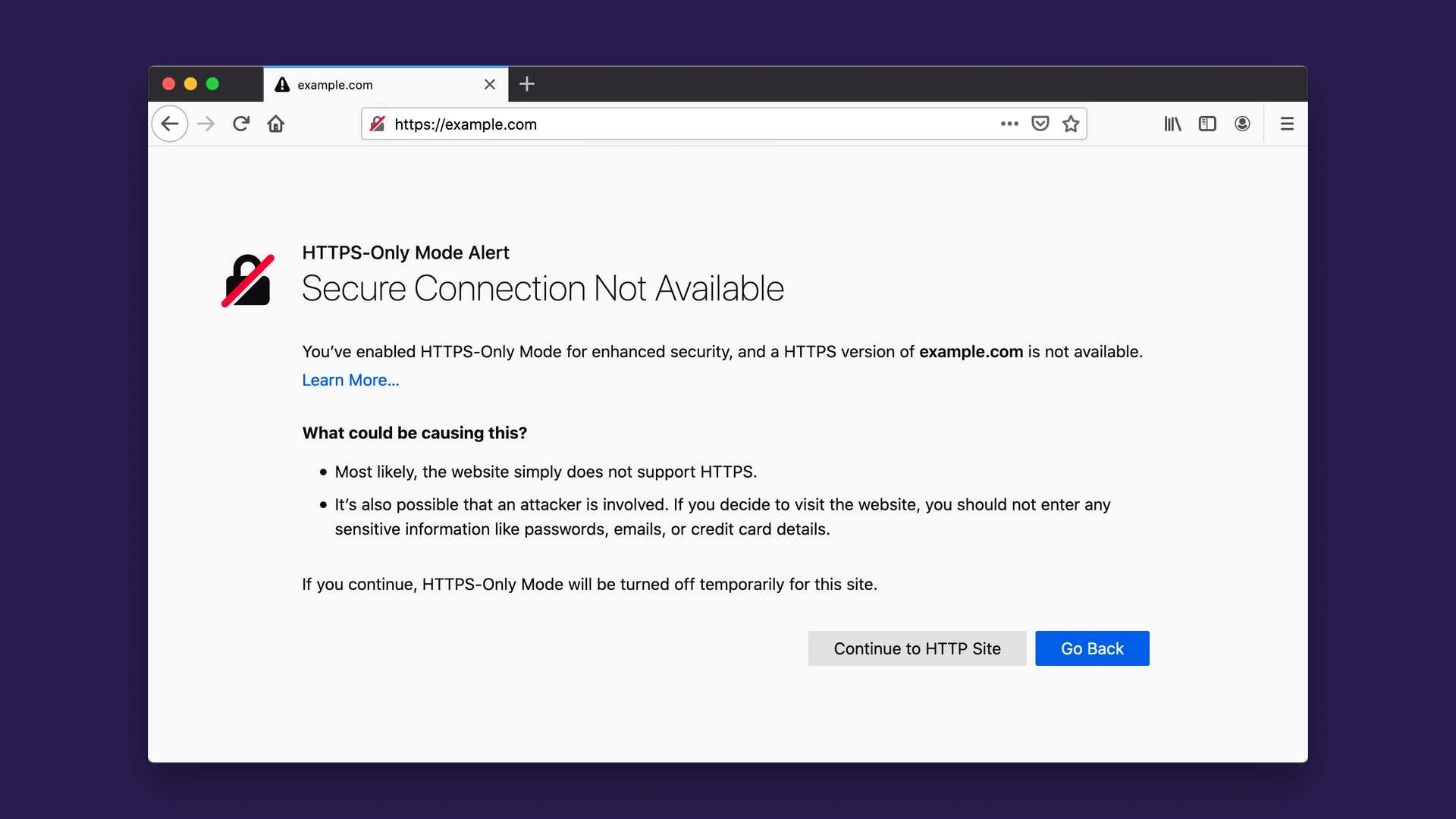Click the Learn More link
Screen dimensions: 1456x819
(350, 380)
